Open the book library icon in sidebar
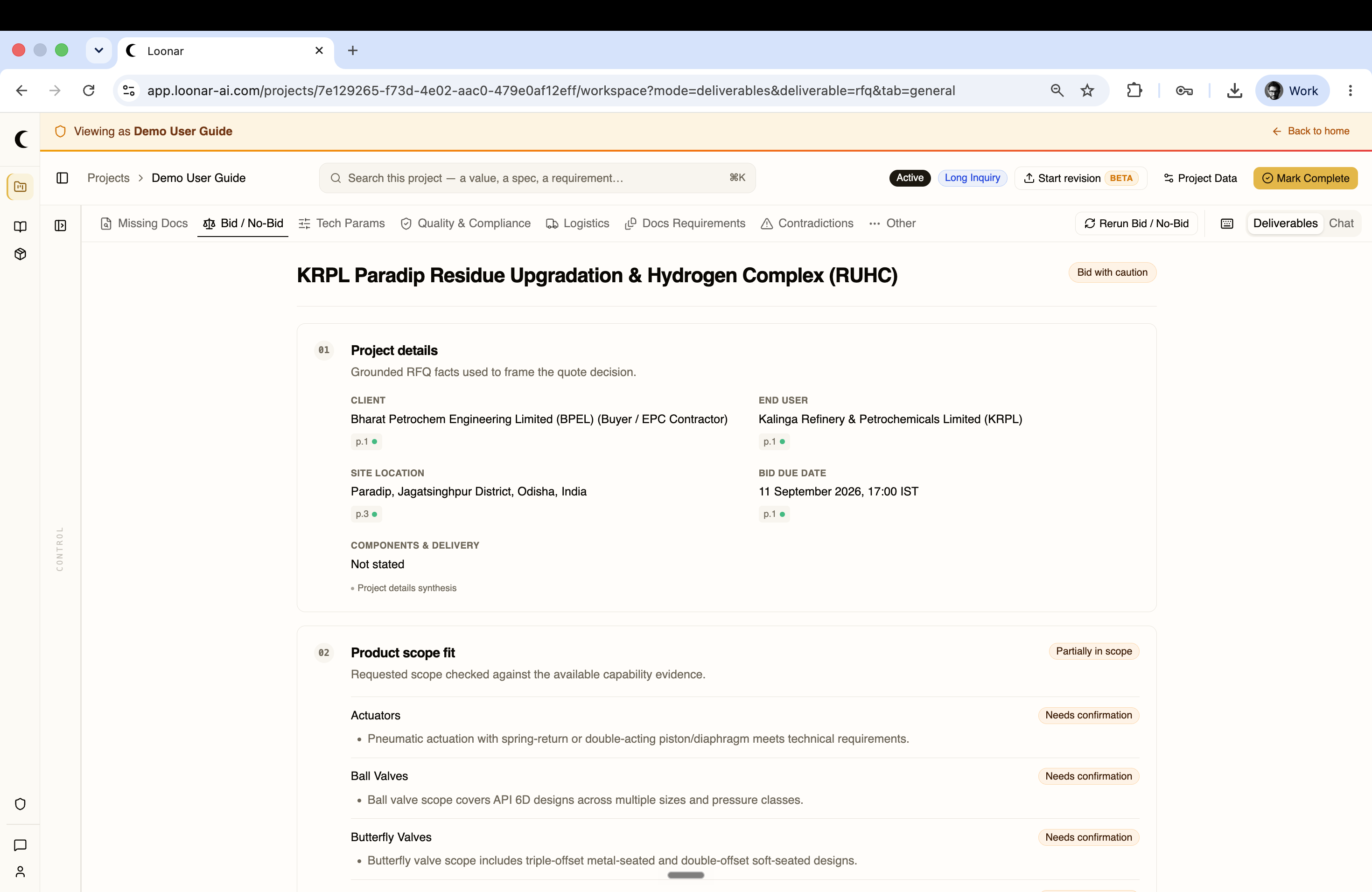The width and height of the screenshot is (1372, 892). click(20, 226)
